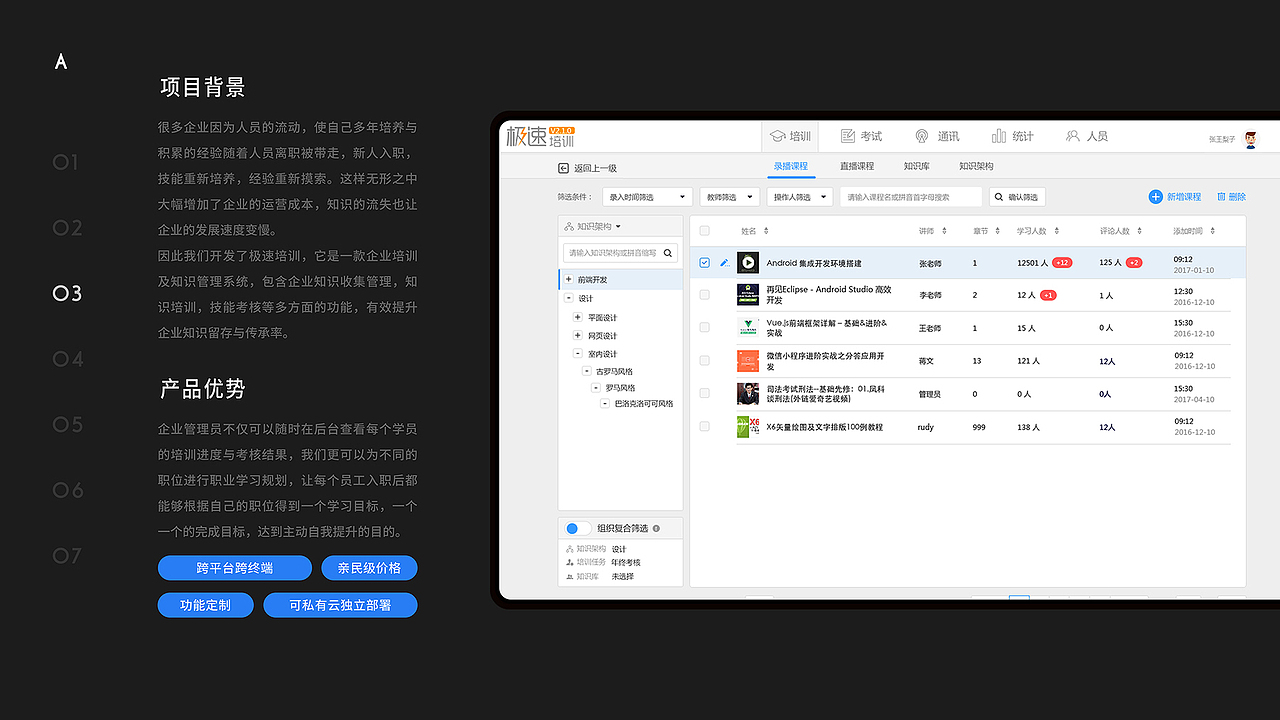Click the play icon on the Android course thumbnail
1280x720 pixels.
tap(747, 262)
